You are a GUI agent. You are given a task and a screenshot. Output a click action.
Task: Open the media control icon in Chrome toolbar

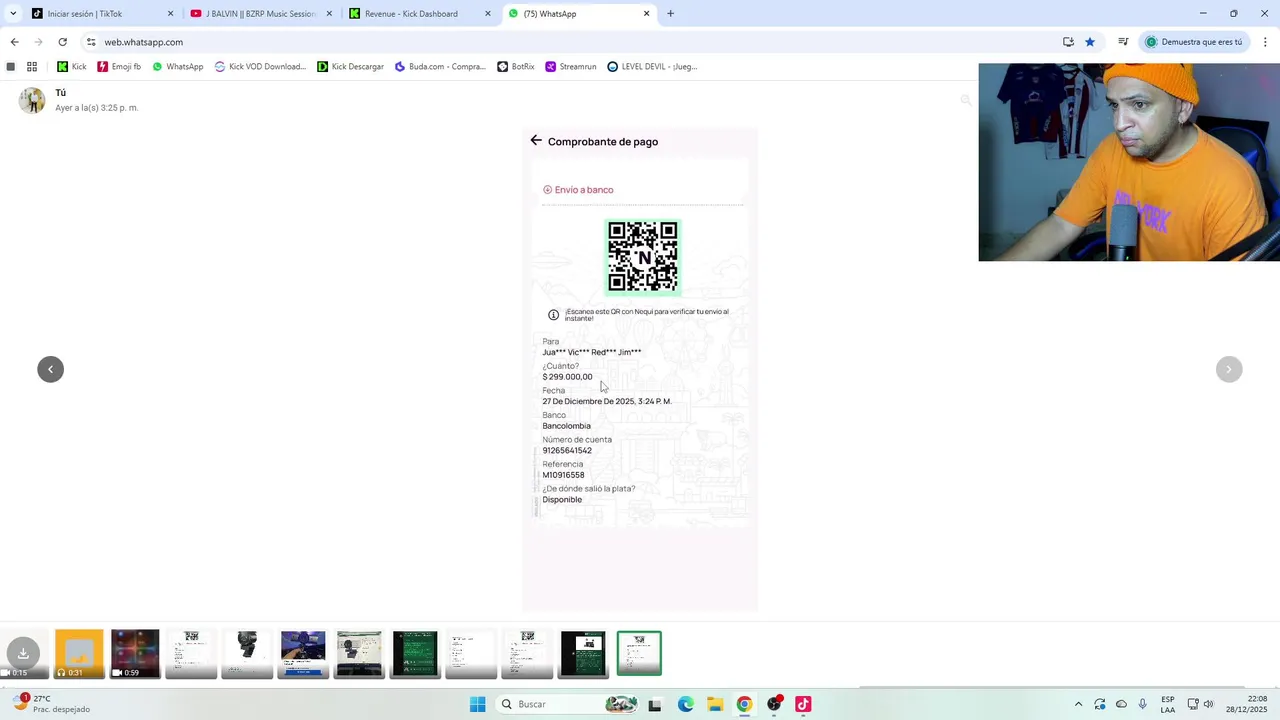1123,42
